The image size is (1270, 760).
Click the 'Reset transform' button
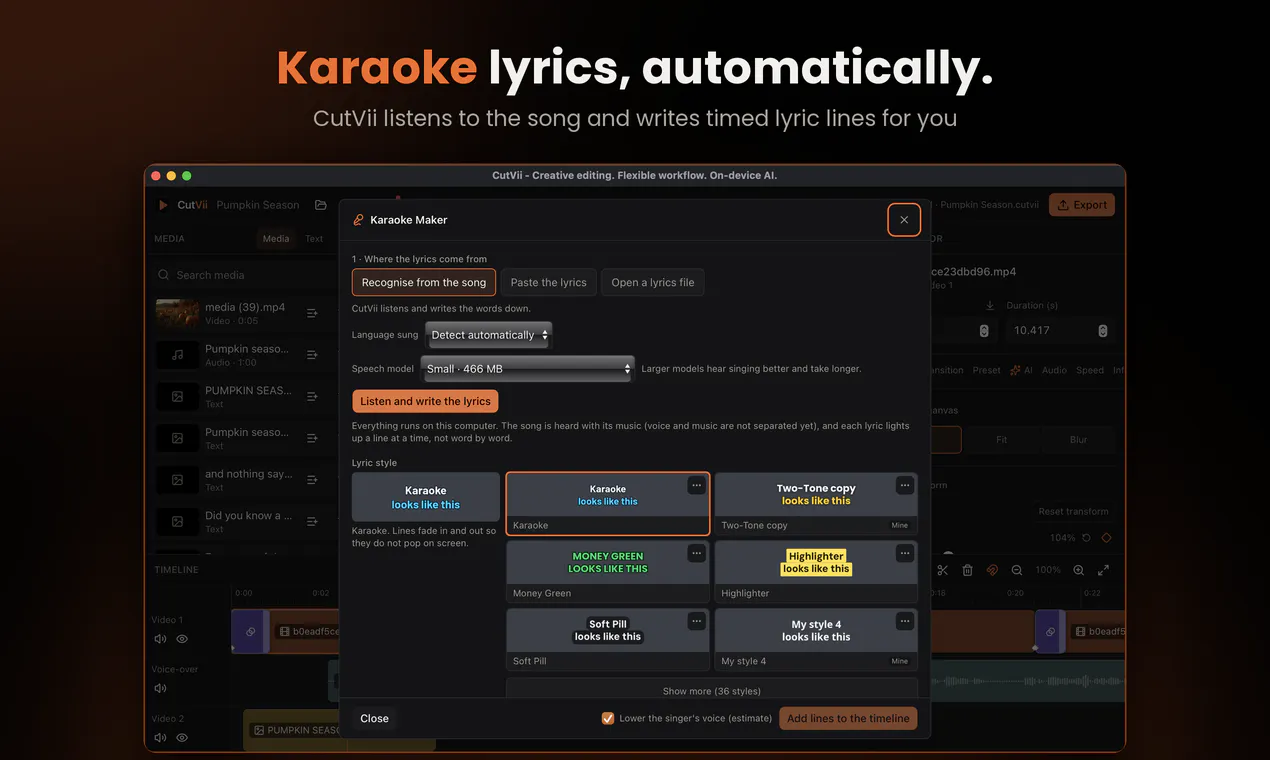click(1073, 511)
